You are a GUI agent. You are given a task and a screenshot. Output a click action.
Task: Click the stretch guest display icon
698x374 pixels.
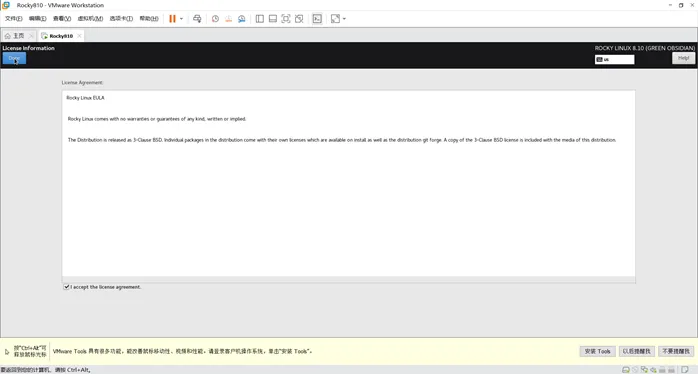tap(335, 19)
